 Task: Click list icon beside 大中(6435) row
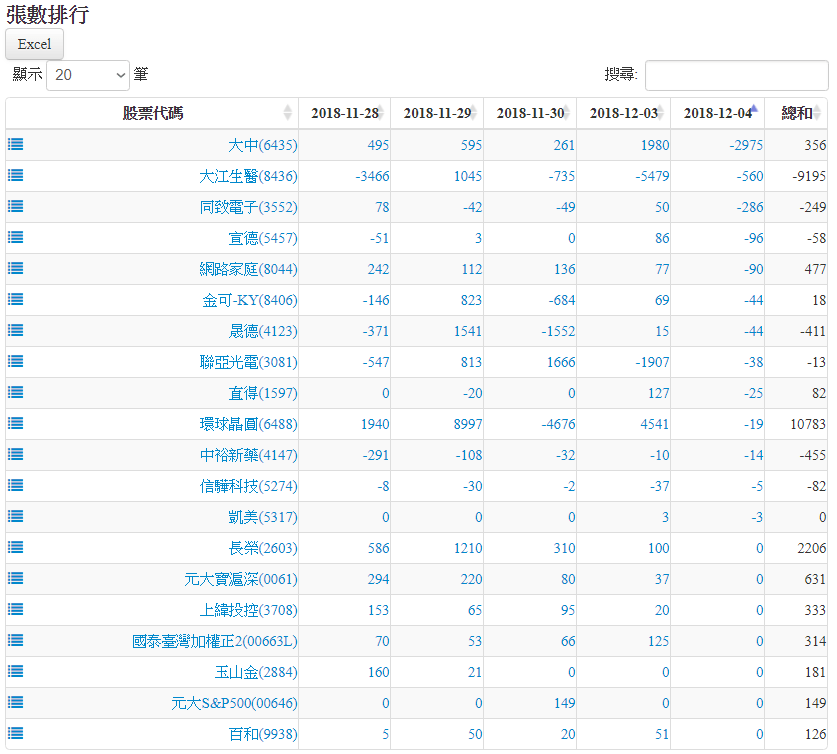pyautogui.click(x=16, y=144)
